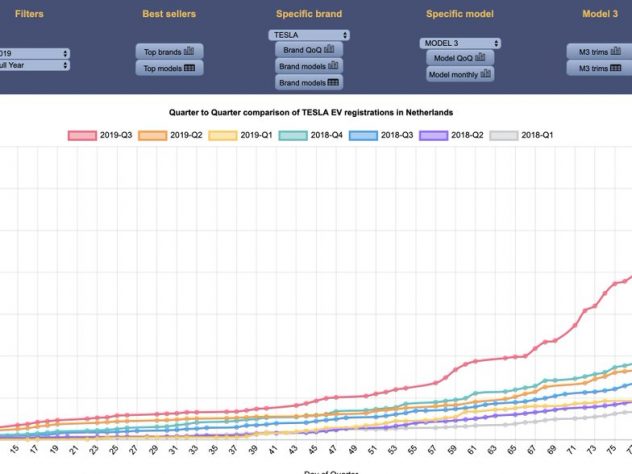The width and height of the screenshot is (632, 474).
Task: Open the M3 trims chart button
Action: click(600, 52)
